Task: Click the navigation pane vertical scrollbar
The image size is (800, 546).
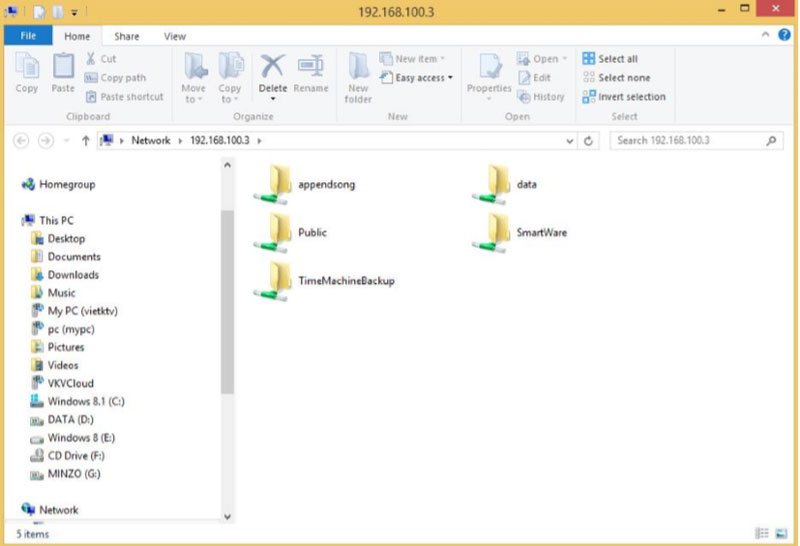Action: tap(227, 300)
